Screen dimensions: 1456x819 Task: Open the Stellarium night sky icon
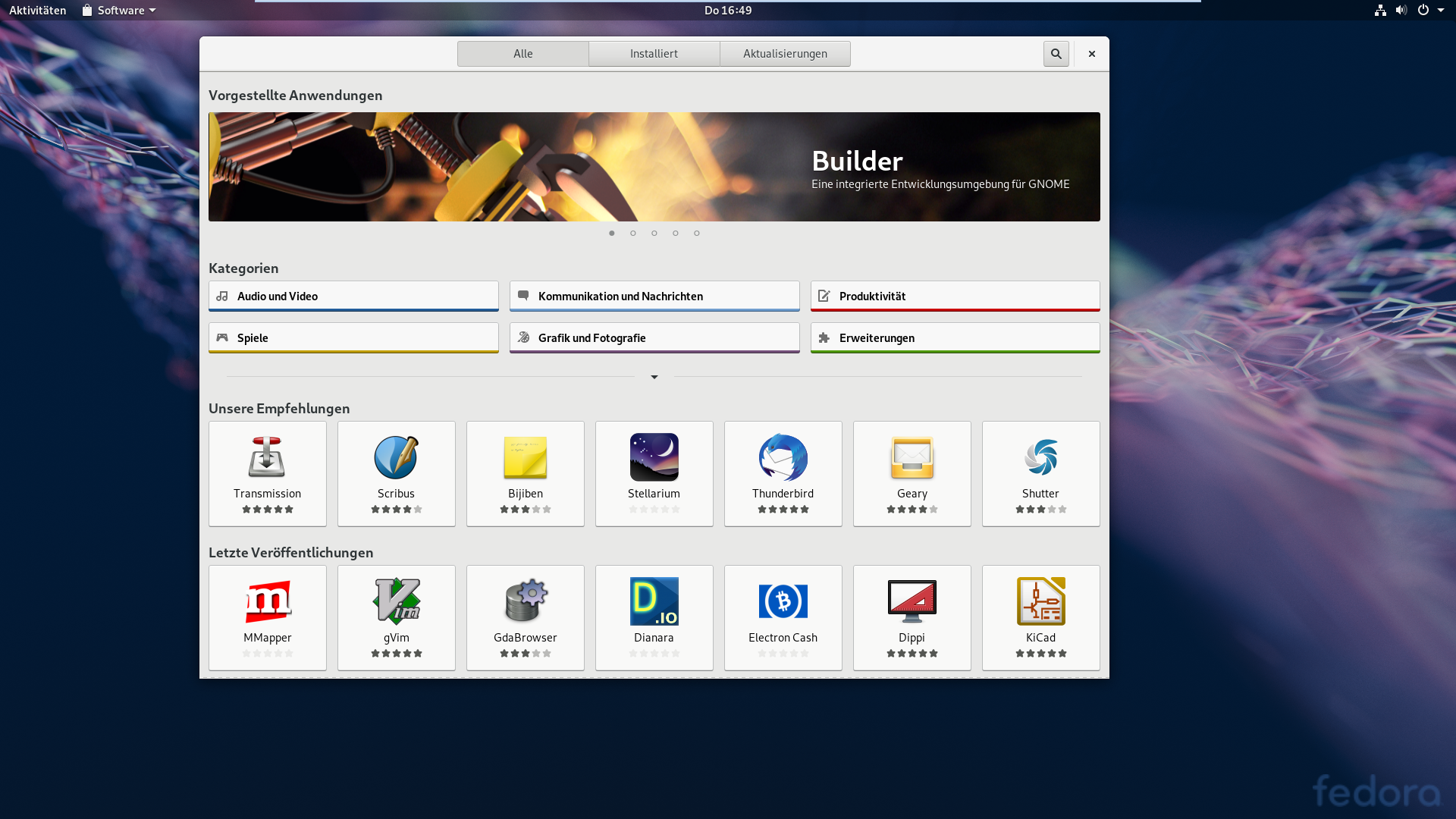(654, 457)
